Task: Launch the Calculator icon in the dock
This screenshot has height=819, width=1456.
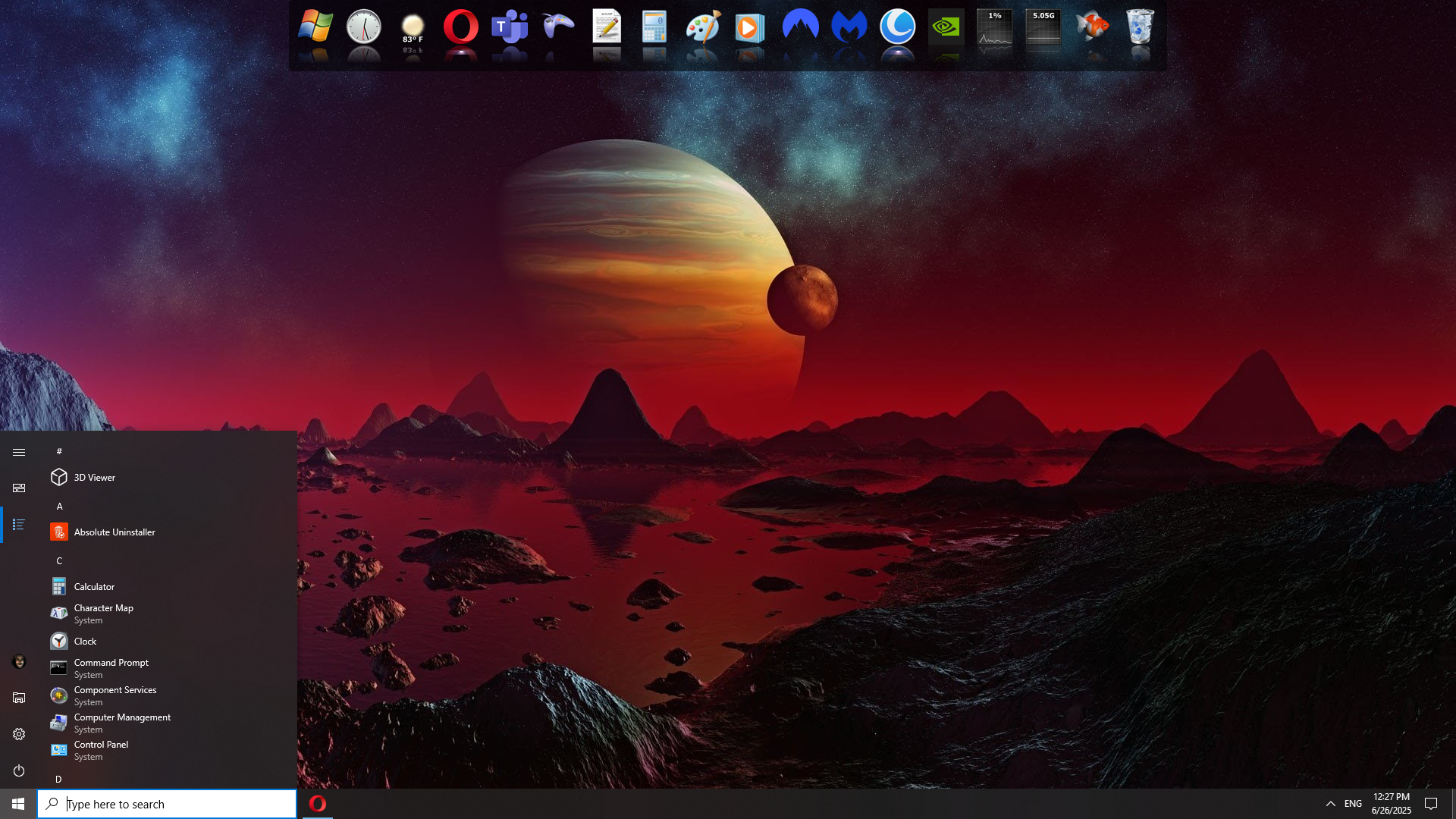Action: pyautogui.click(x=654, y=27)
